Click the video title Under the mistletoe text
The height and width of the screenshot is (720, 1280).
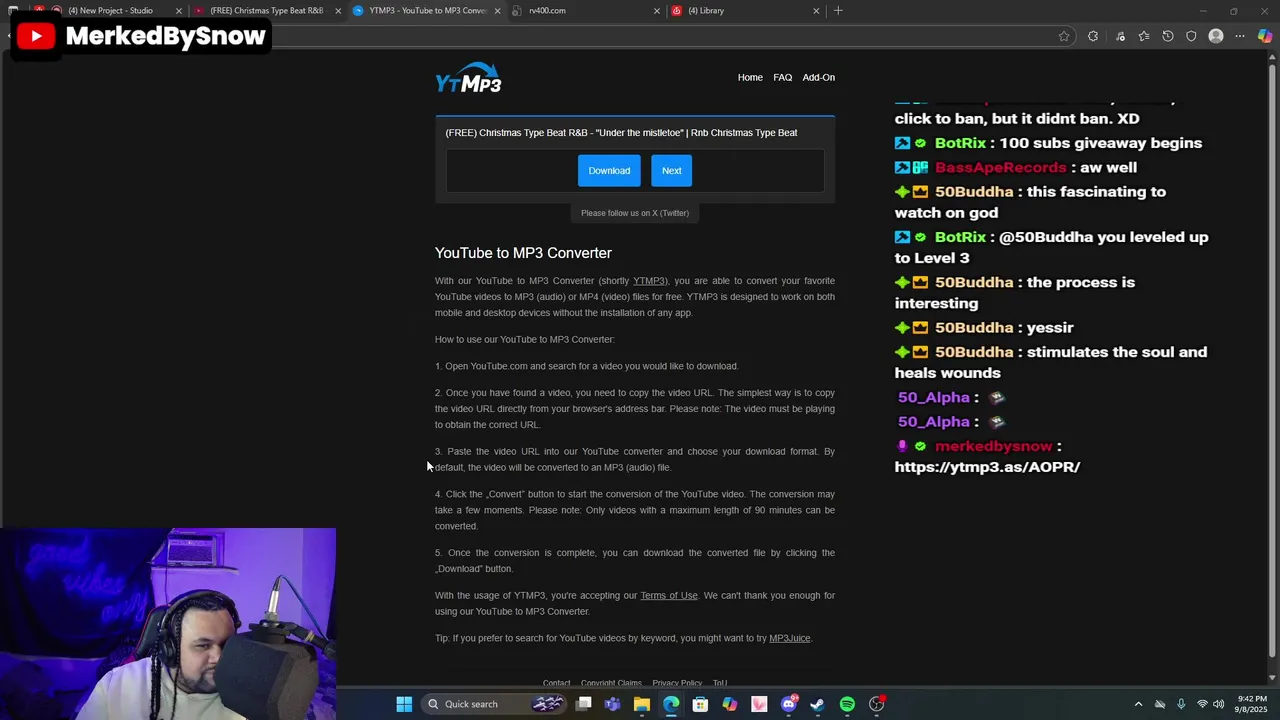coord(621,133)
